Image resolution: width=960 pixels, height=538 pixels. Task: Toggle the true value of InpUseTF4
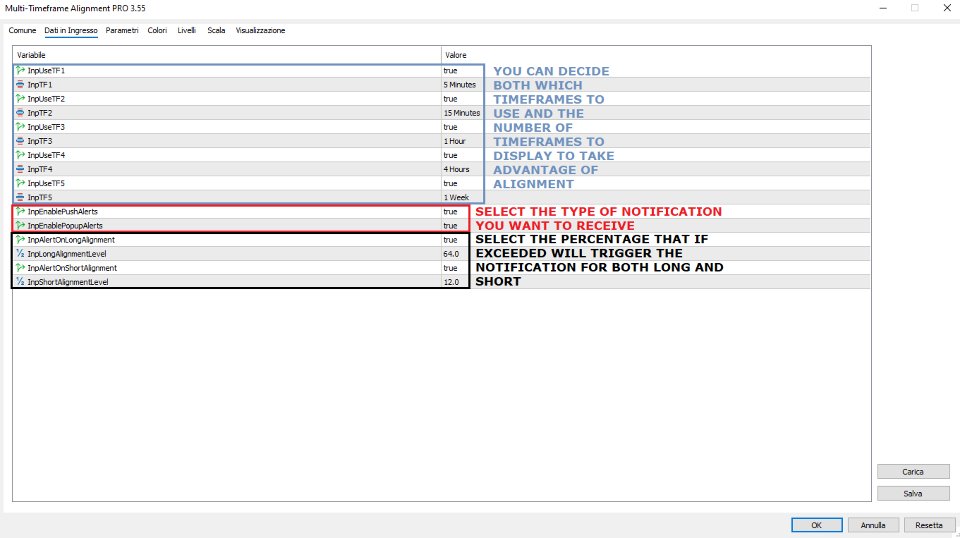coord(451,155)
